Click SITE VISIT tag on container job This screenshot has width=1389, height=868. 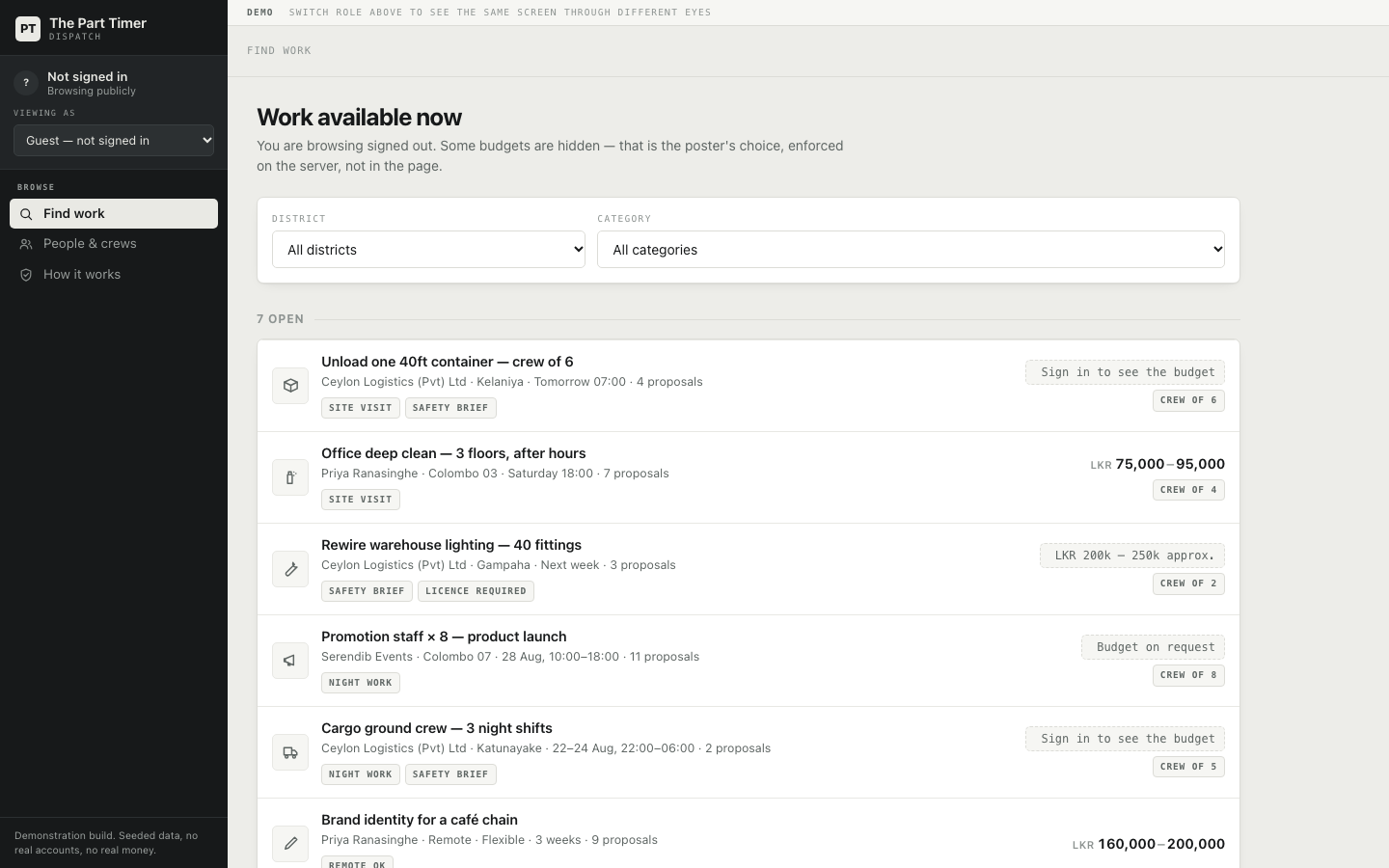pos(361,408)
